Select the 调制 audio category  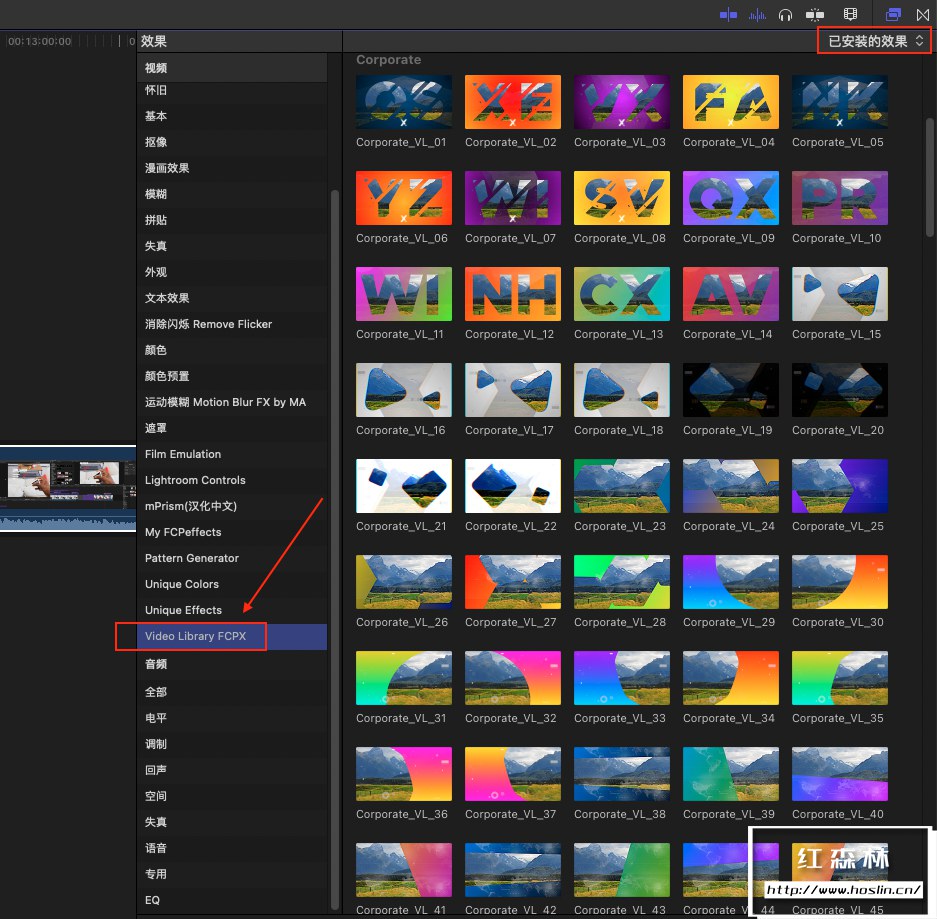pos(232,744)
